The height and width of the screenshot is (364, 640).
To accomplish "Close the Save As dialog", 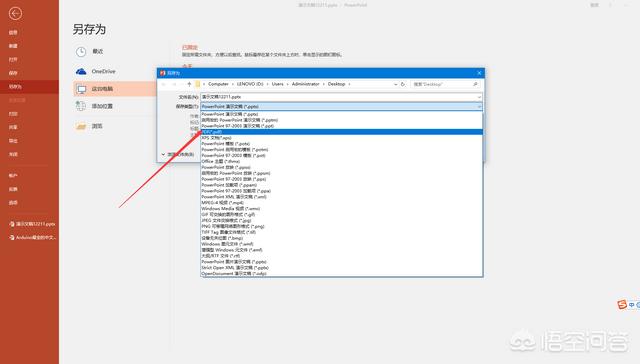I will coord(479,73).
